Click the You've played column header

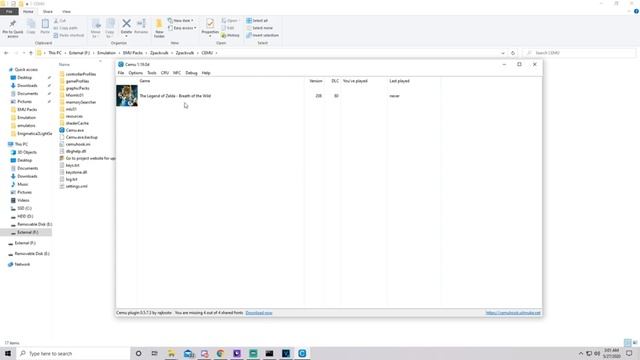tap(355, 81)
